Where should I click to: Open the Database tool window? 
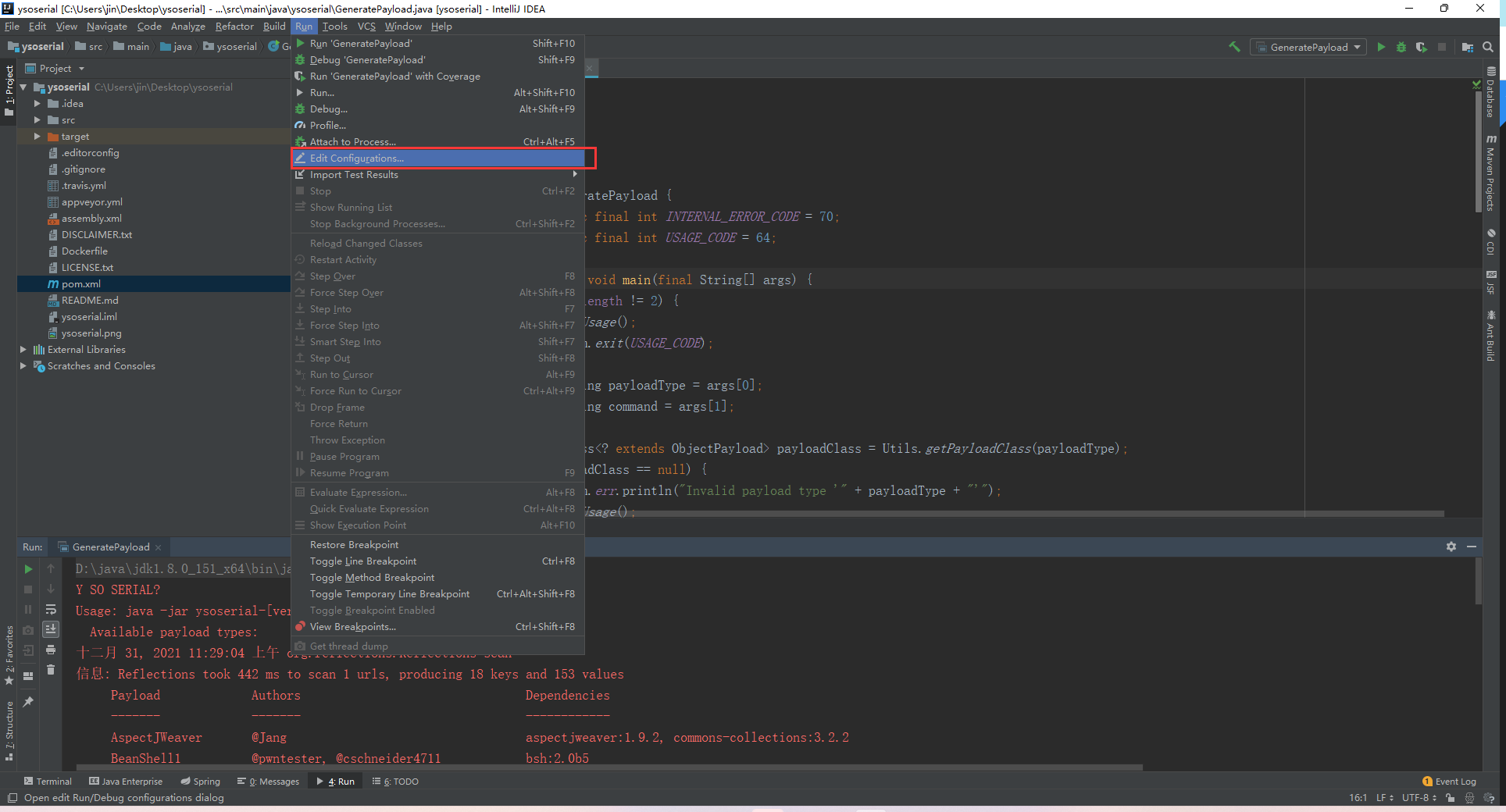(x=1491, y=92)
